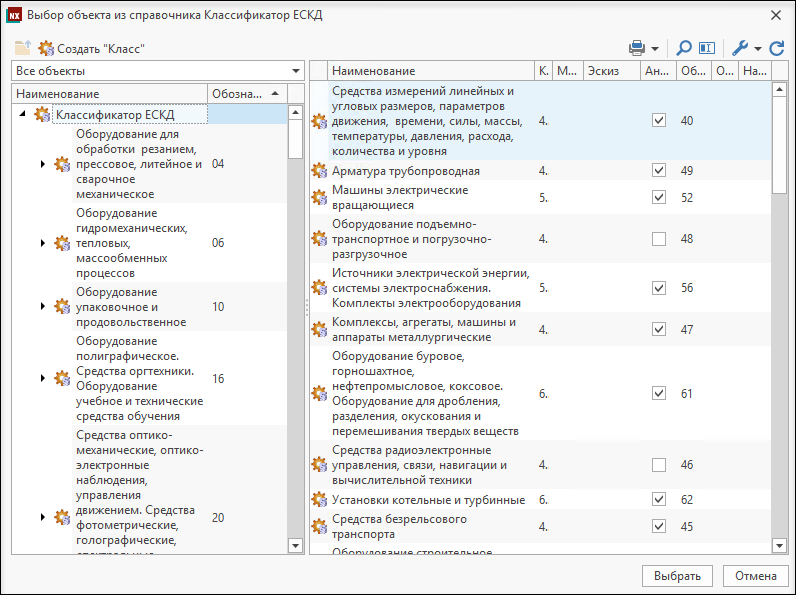Click left tree scrollbar down arrow
The width and height of the screenshot is (796, 595).
[x=295, y=546]
